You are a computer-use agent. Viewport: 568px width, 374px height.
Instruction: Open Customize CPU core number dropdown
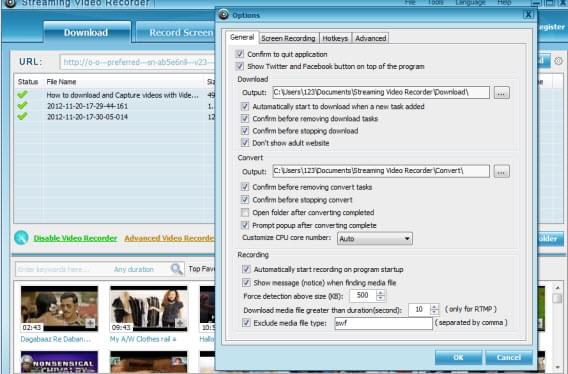(375, 238)
